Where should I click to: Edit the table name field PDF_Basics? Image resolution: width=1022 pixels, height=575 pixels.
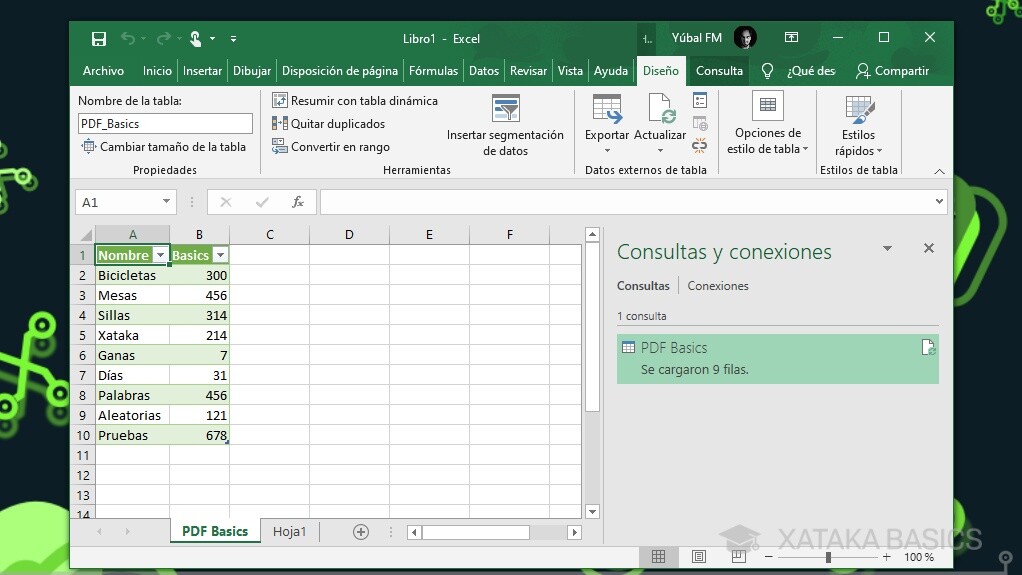(165, 123)
